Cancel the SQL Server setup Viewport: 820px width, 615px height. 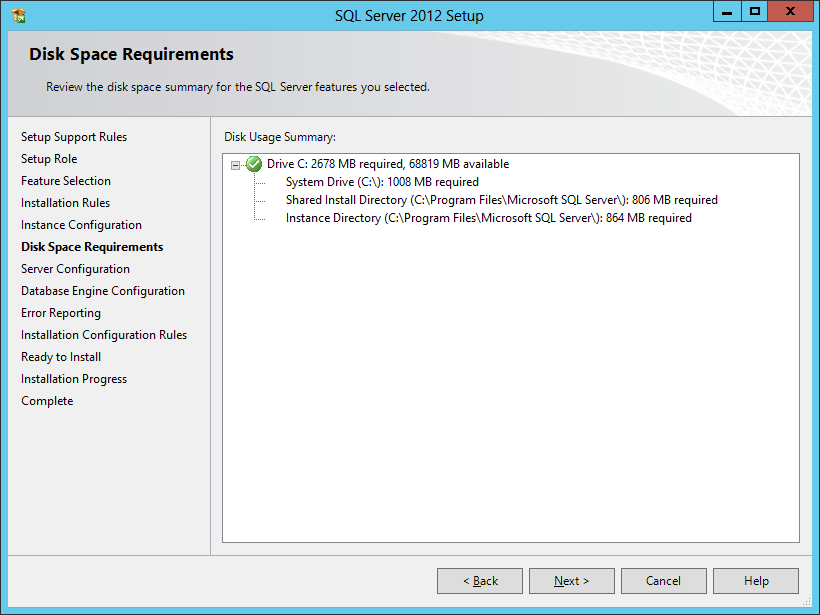tap(663, 581)
